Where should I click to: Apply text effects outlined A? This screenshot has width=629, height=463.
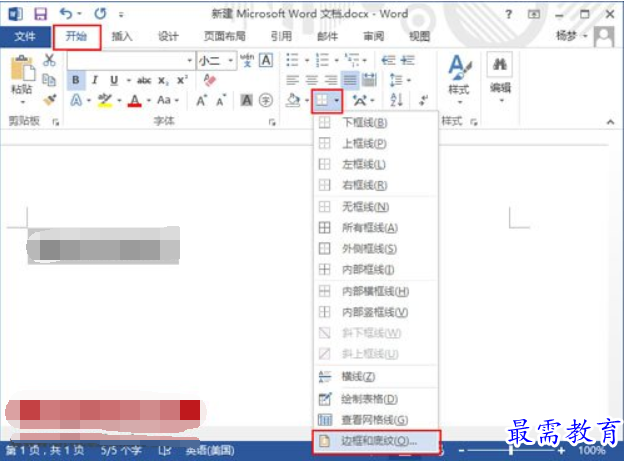[76, 100]
